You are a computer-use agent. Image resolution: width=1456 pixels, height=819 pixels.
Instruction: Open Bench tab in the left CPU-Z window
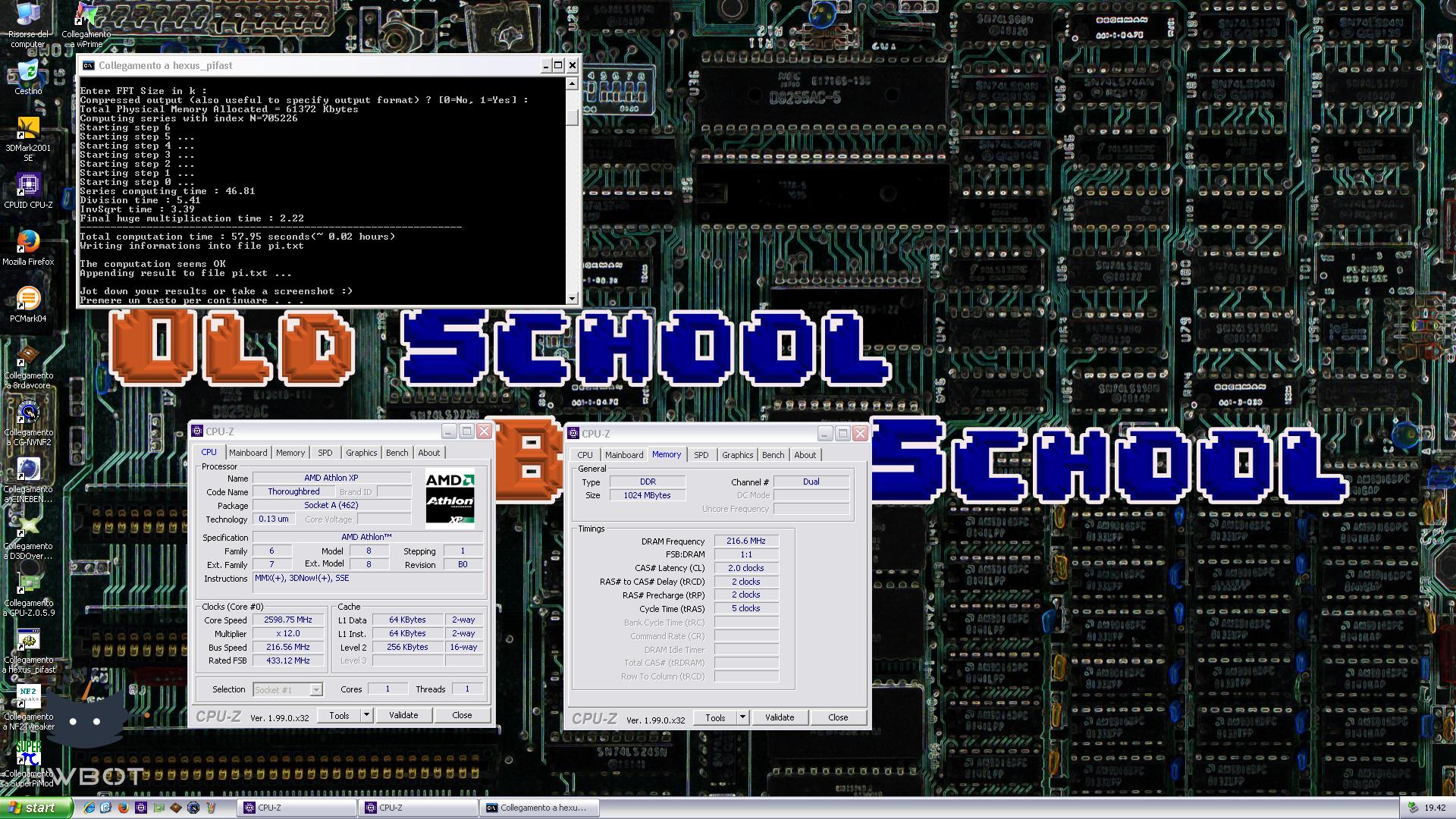click(397, 453)
